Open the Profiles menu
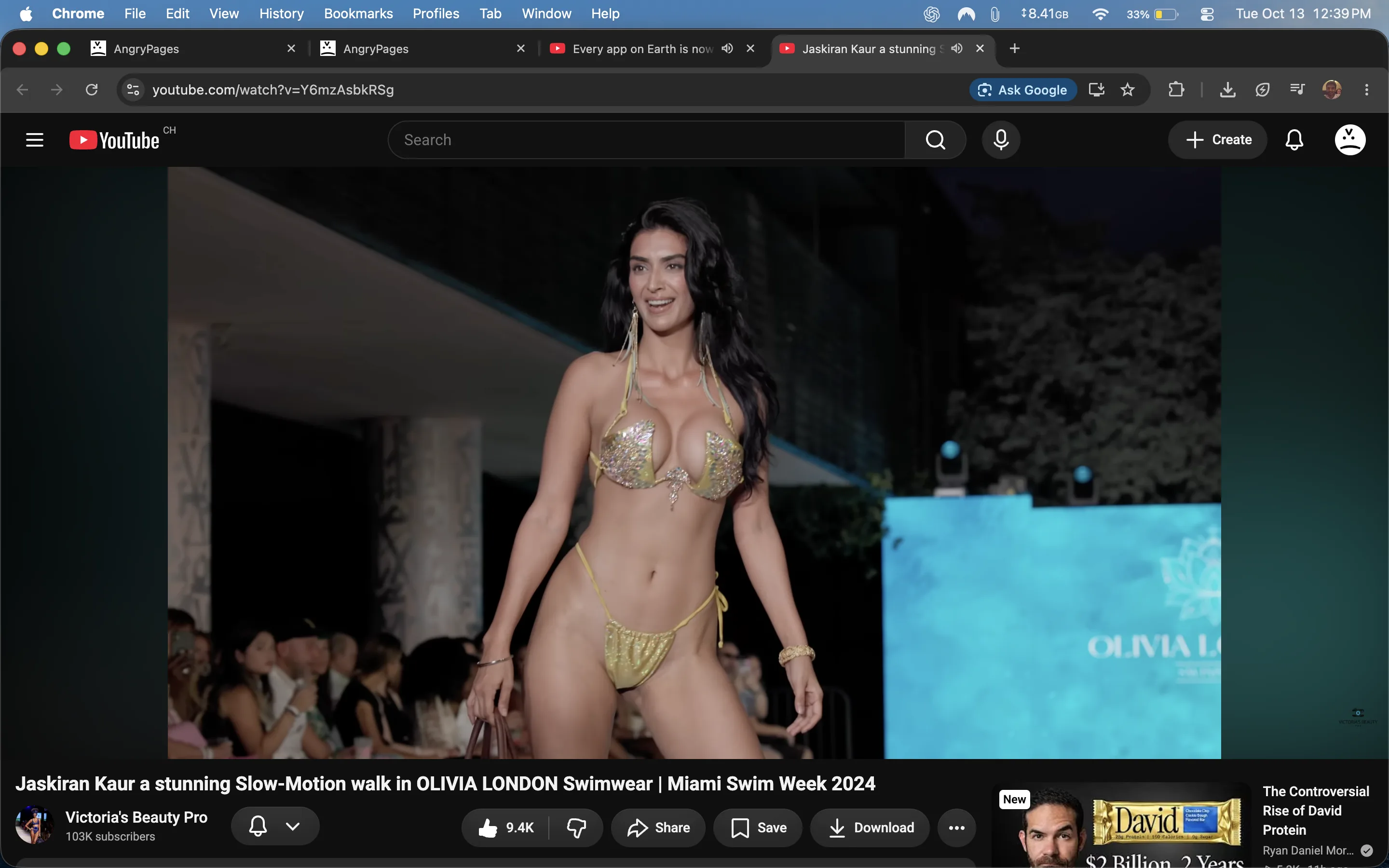Image resolution: width=1389 pixels, height=868 pixels. [436, 14]
